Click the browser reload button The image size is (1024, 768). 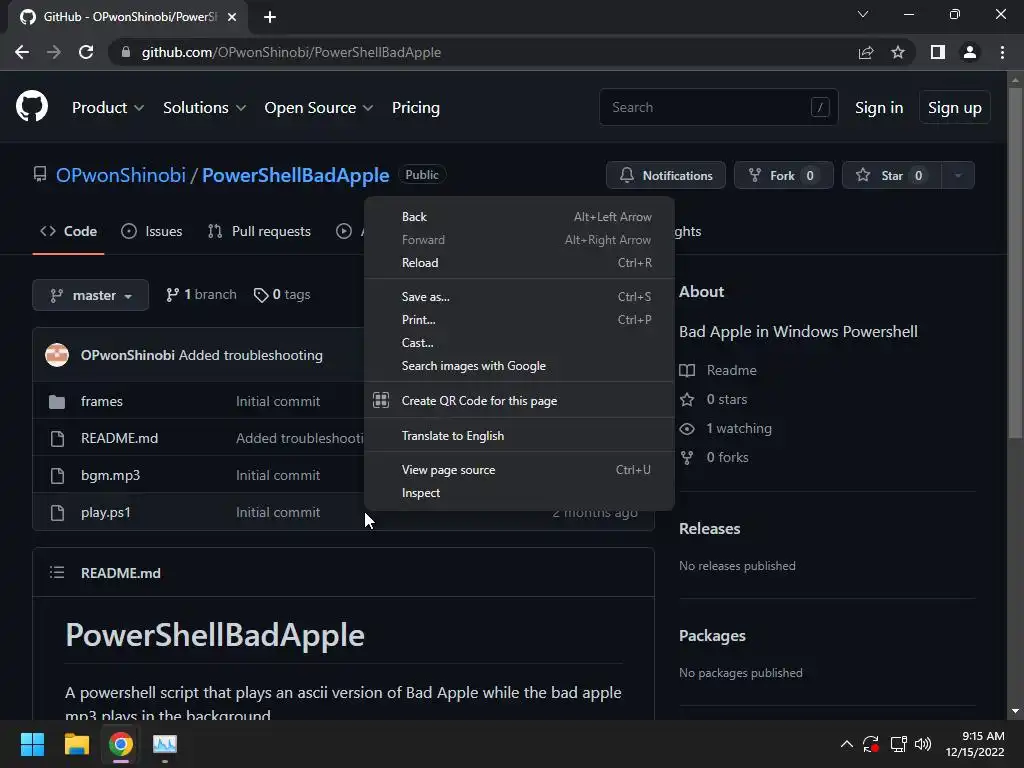point(86,52)
